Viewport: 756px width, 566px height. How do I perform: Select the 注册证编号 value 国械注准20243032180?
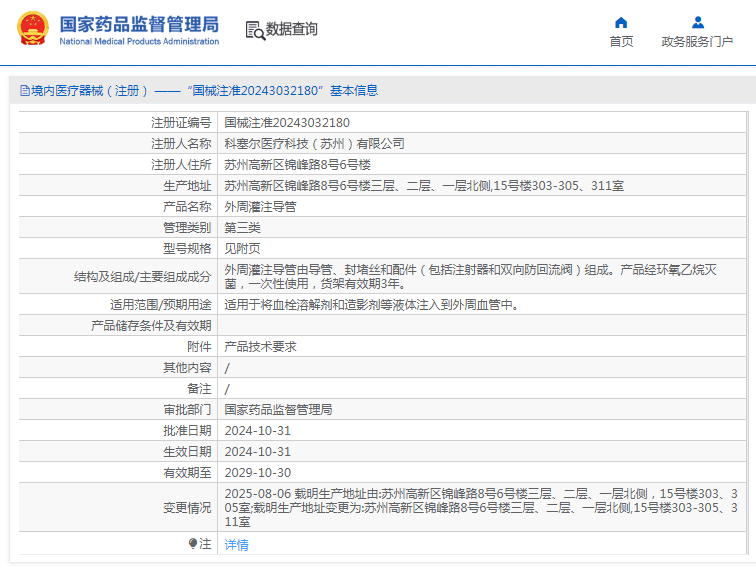click(287, 123)
